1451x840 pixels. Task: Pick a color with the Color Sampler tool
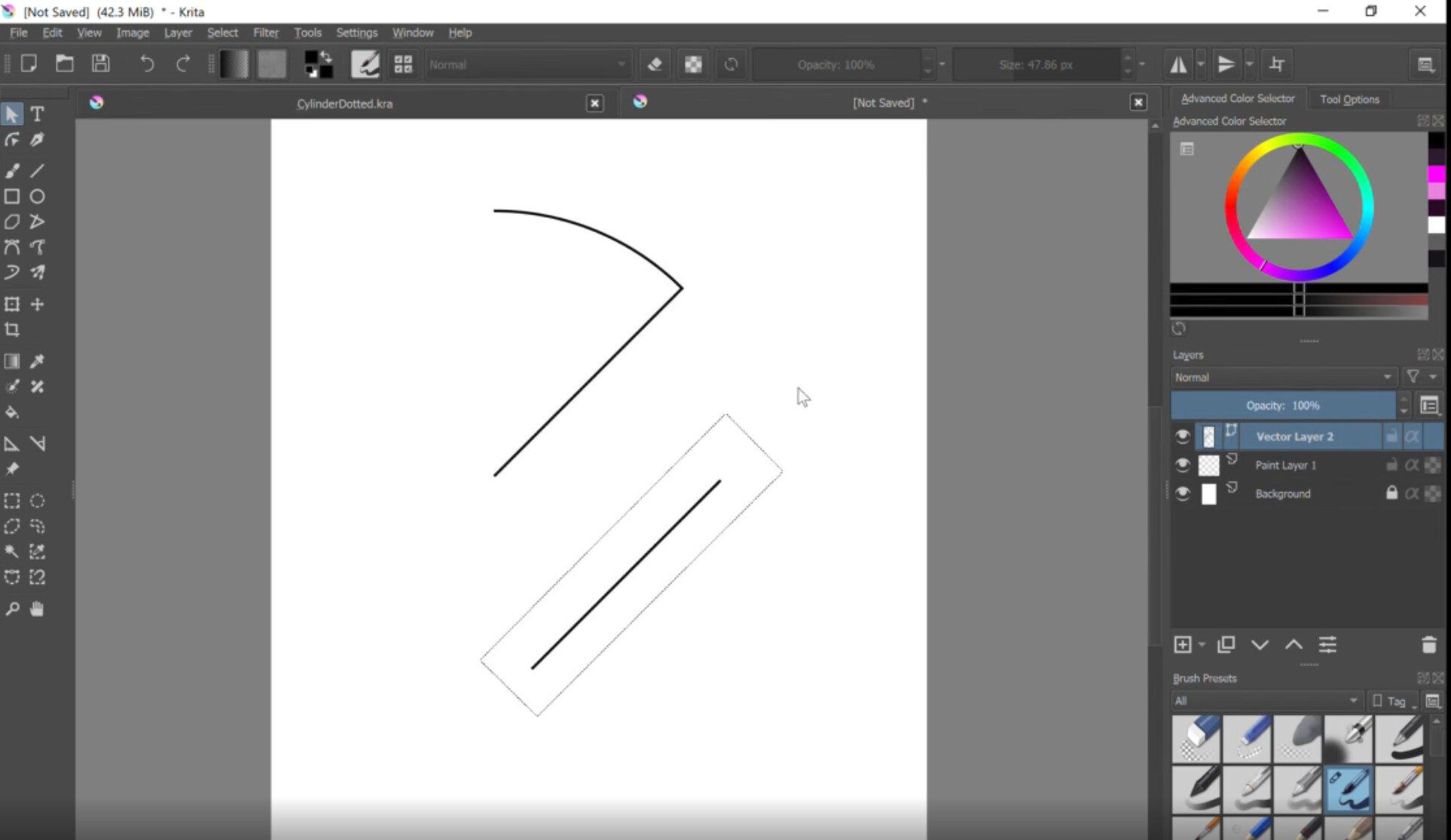tap(37, 361)
